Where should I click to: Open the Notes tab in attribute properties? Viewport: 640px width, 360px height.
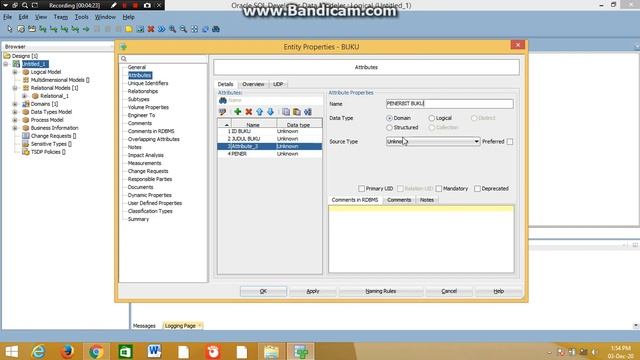[427, 200]
